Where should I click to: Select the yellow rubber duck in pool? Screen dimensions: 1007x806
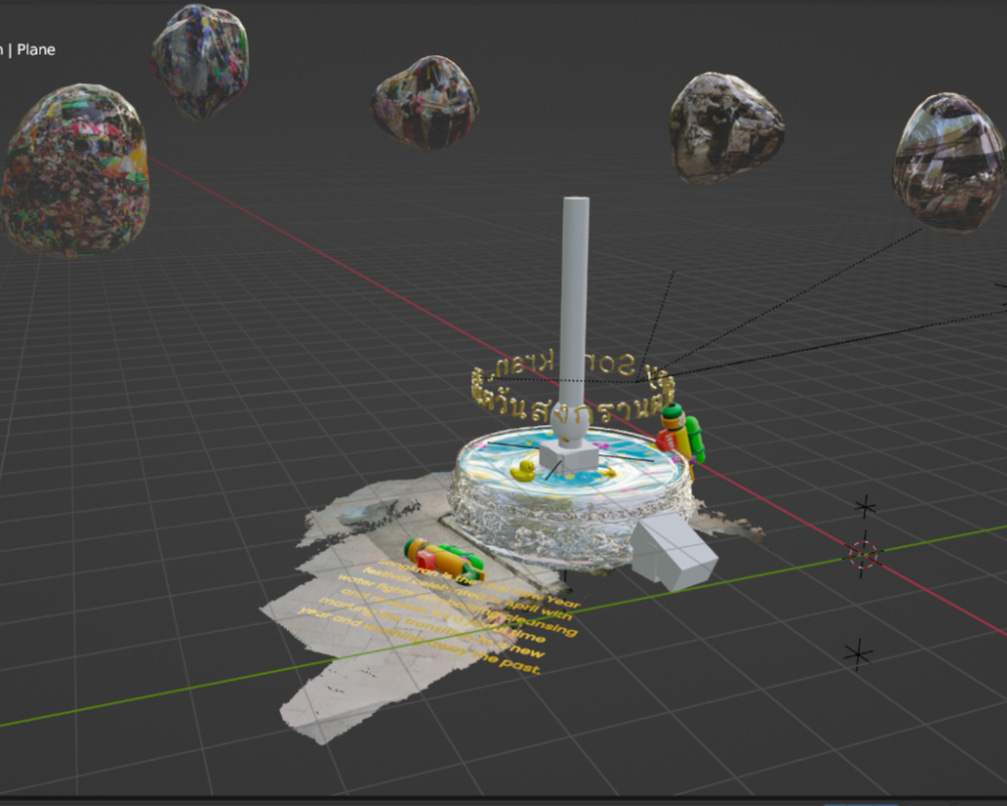pos(523,471)
